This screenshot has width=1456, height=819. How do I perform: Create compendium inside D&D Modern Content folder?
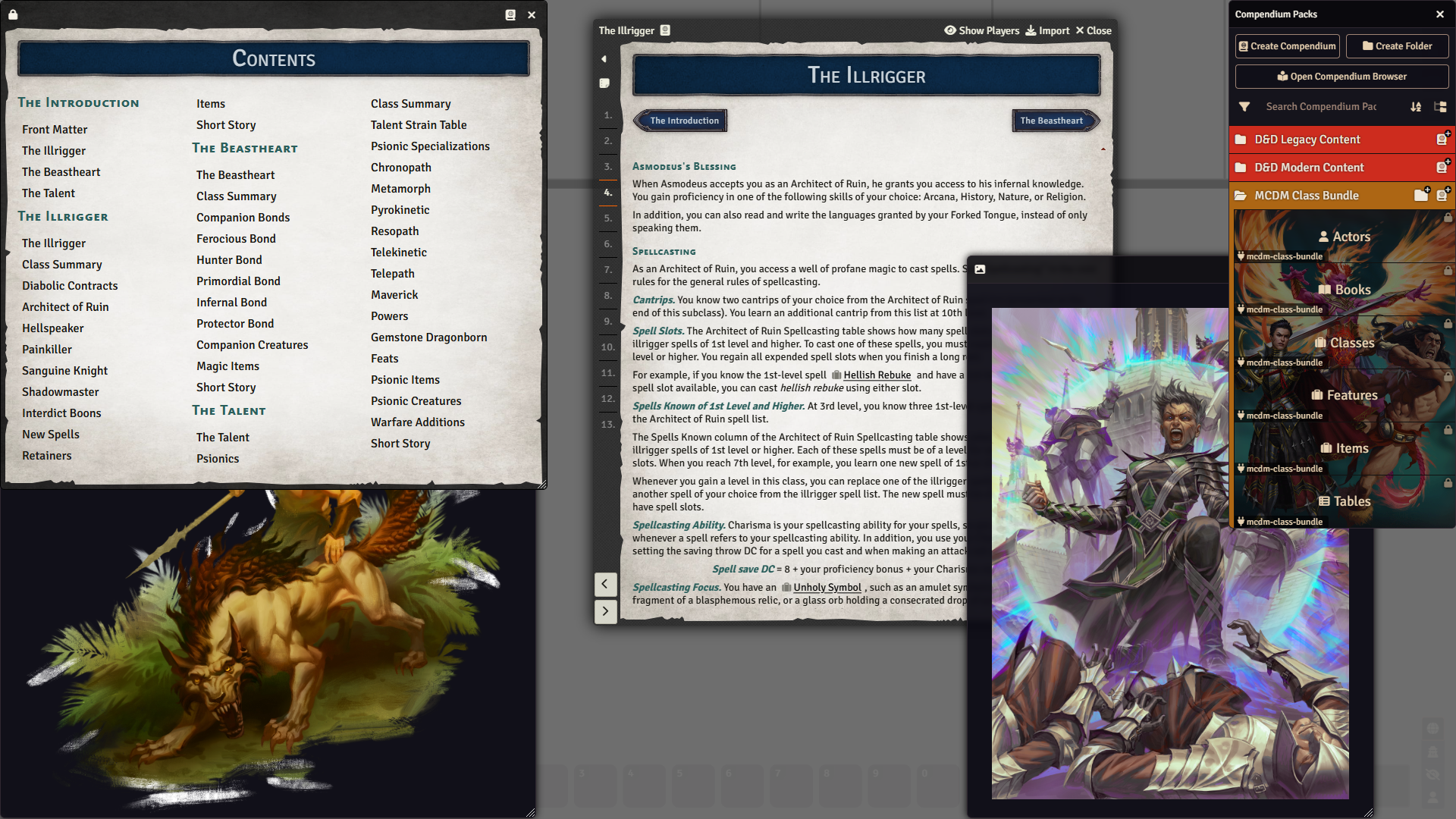tap(1442, 167)
